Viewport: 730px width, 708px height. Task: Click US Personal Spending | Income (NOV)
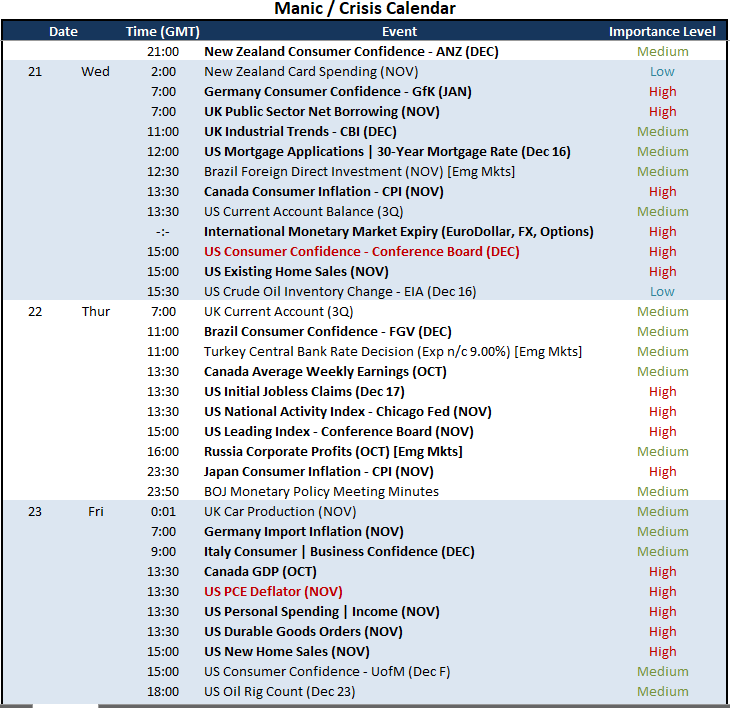322,612
